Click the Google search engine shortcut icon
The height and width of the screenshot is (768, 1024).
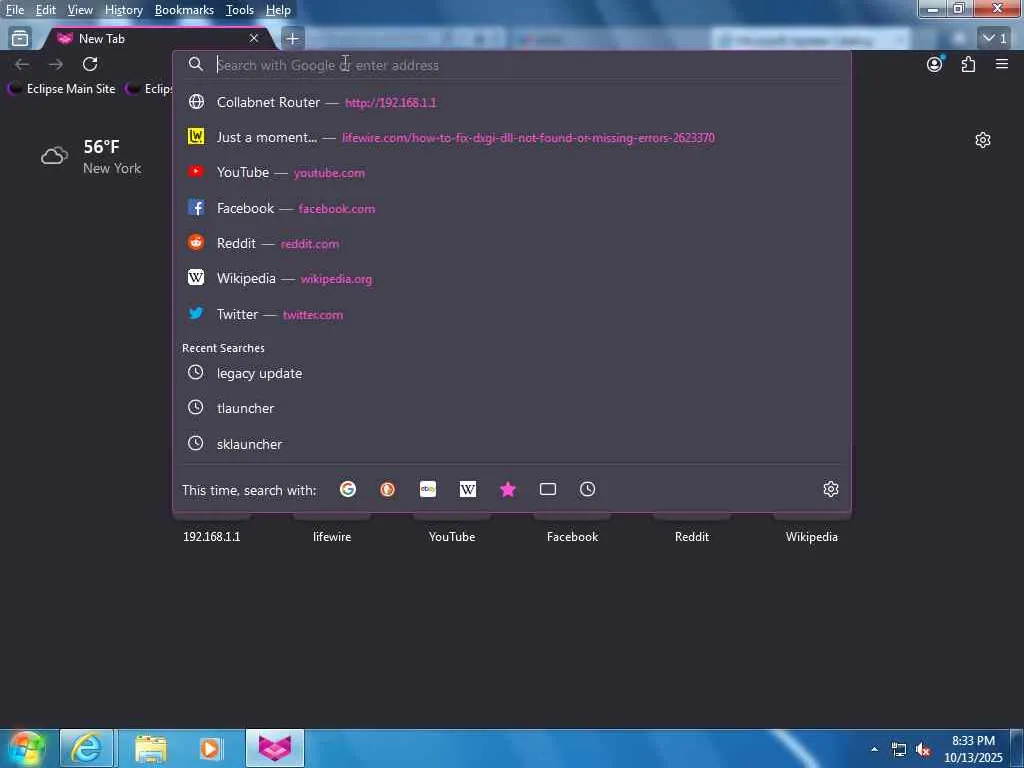[347, 489]
